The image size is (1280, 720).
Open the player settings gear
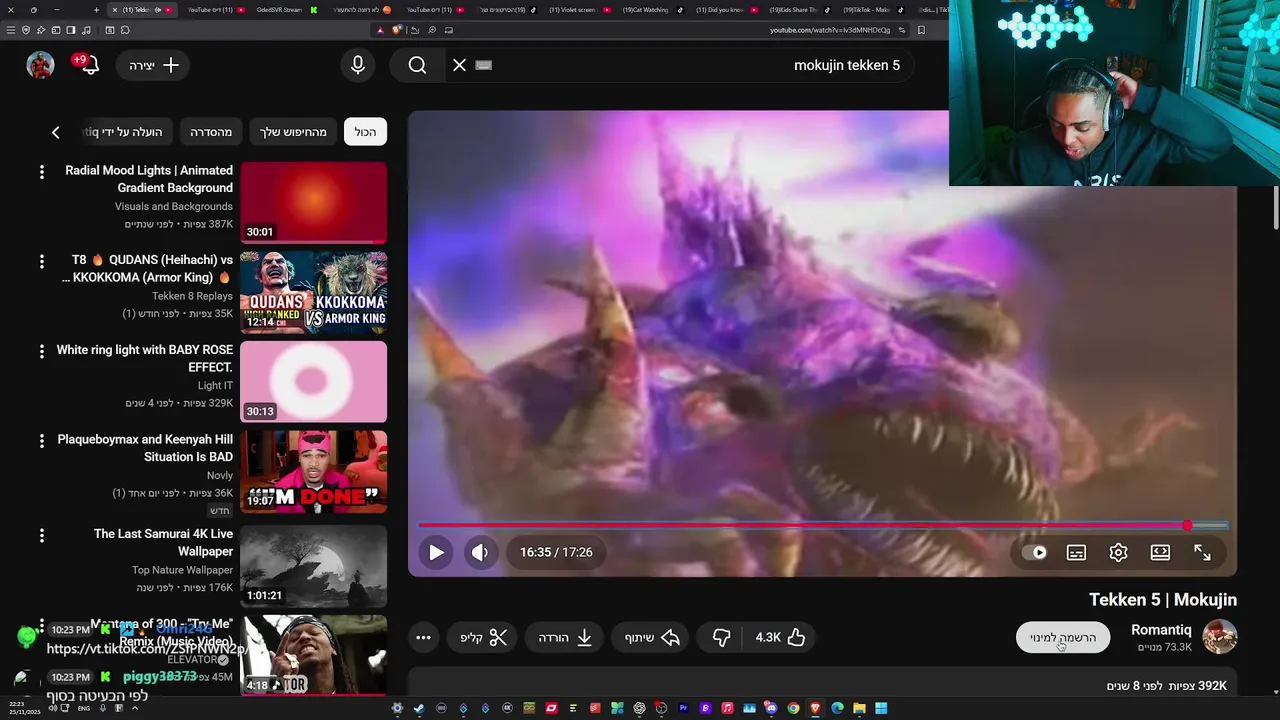(x=1118, y=552)
